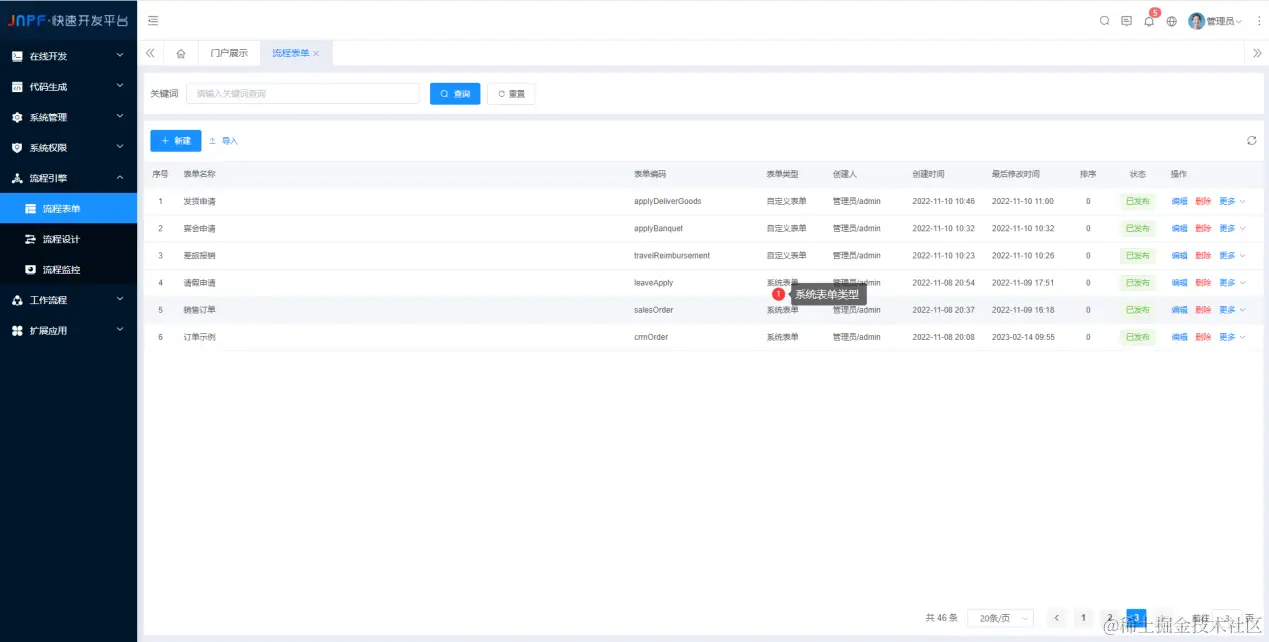Switch to the 门户展示 tab
Image resolution: width=1269 pixels, height=642 pixels.
click(x=229, y=53)
